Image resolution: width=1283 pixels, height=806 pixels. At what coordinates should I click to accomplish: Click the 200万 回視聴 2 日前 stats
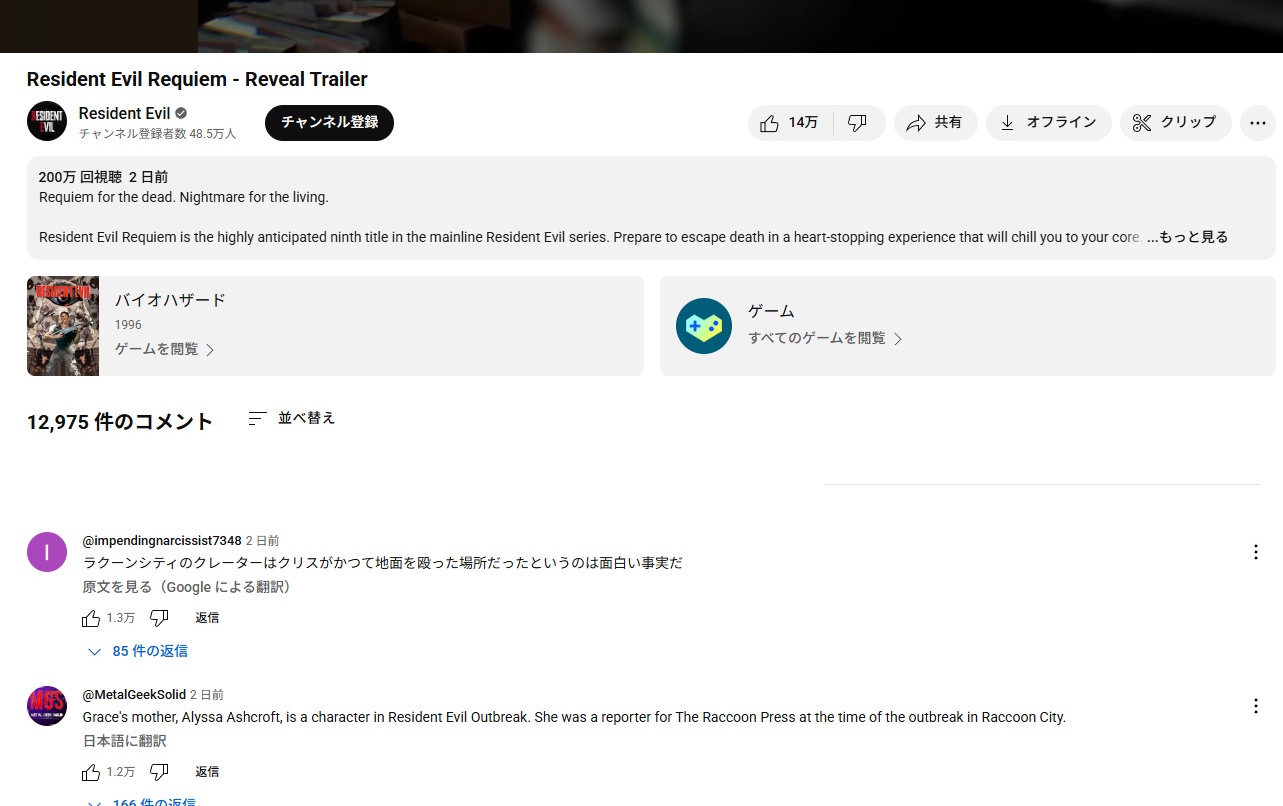click(103, 177)
